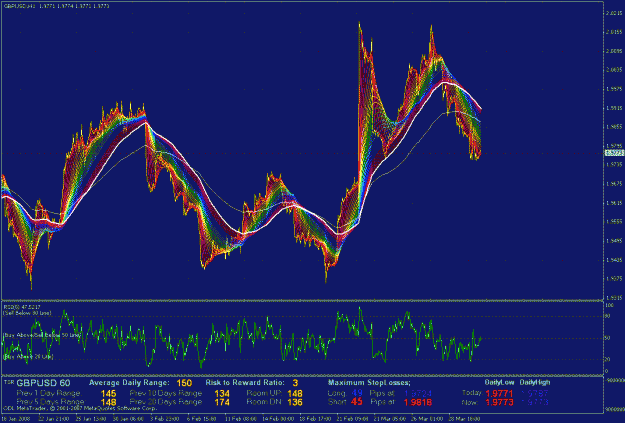The image size is (625, 423).
Task: Click the Prev 5 Days Range label
Action: pyautogui.click(x=50, y=401)
